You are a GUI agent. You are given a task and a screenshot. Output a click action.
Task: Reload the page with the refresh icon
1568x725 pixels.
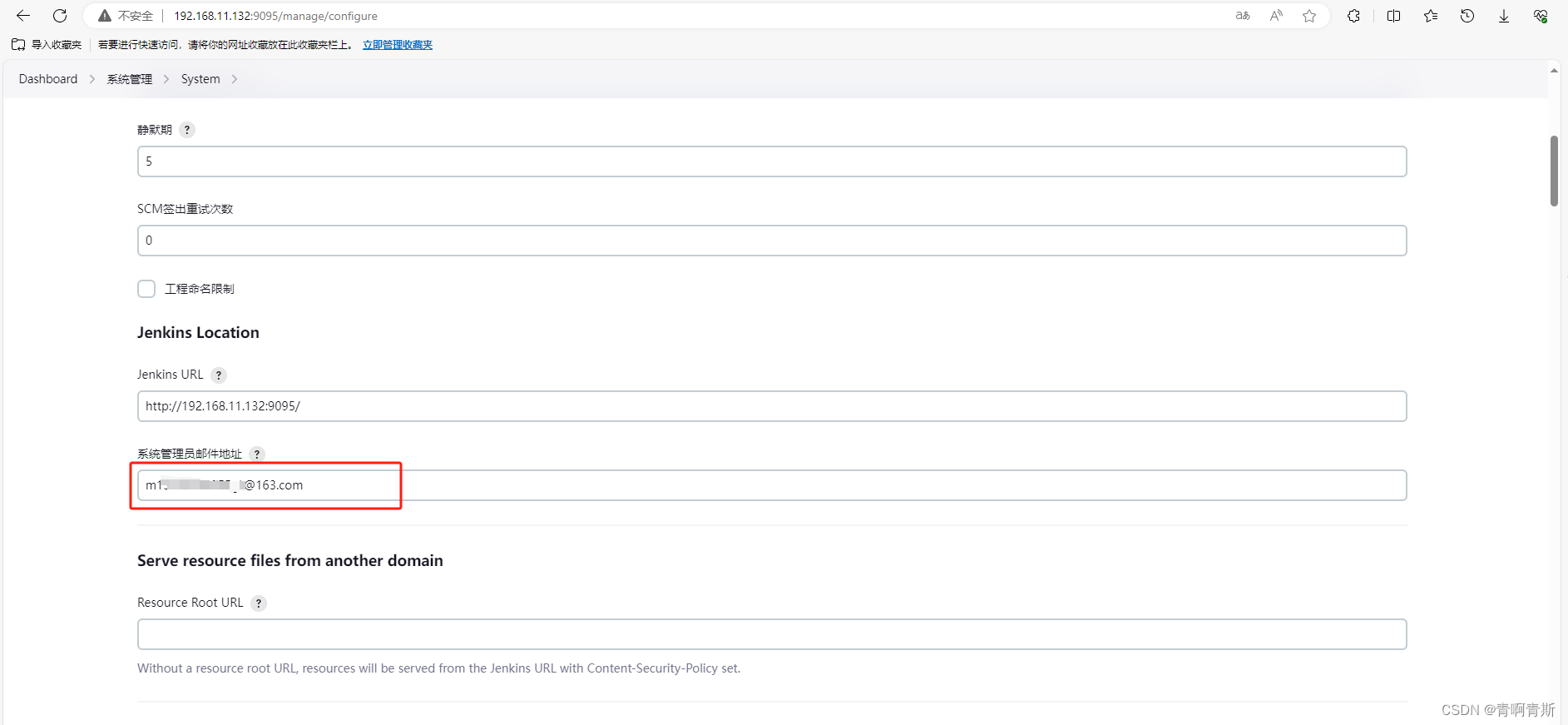(x=60, y=16)
